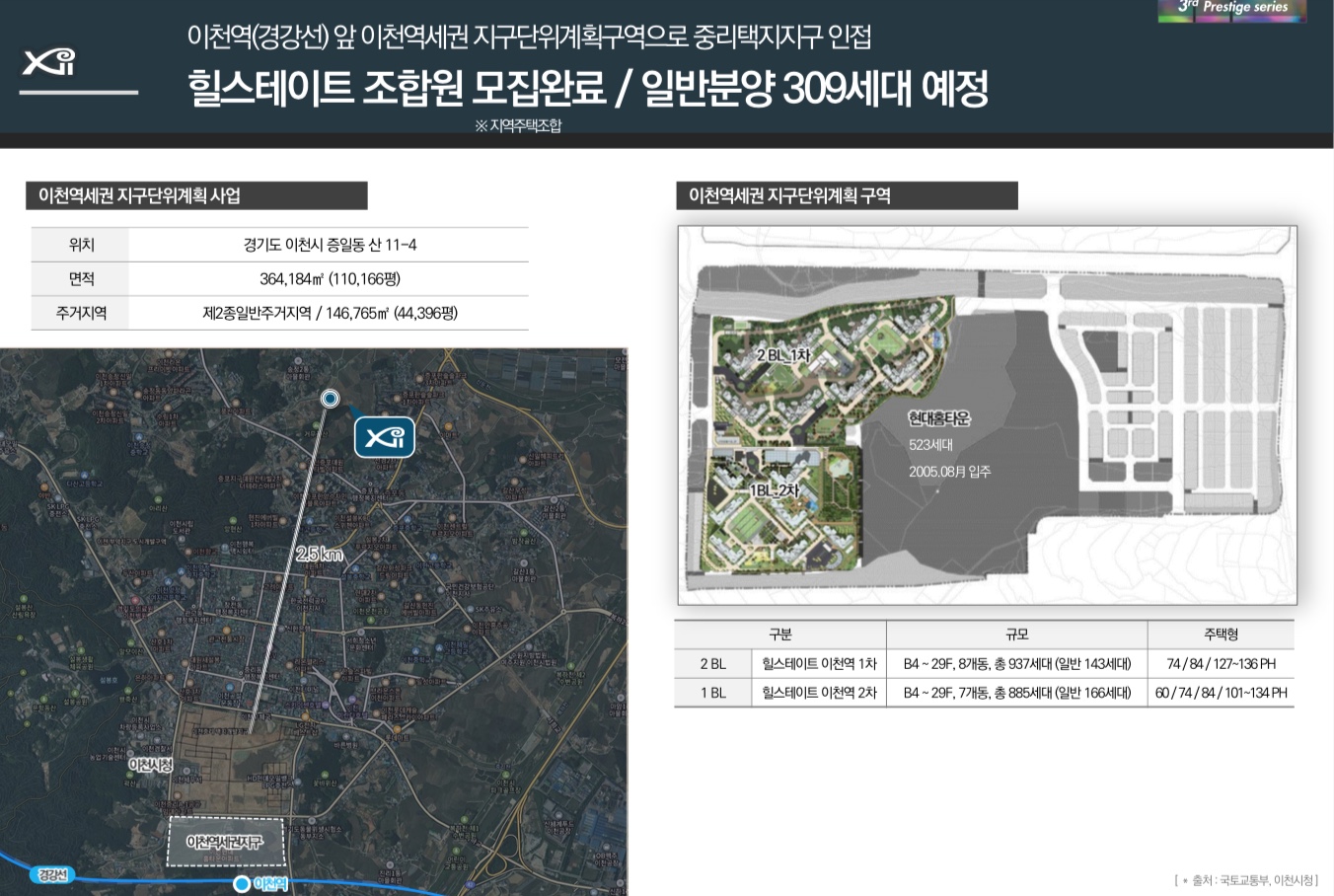Click the 1 BL table cell
This screenshot has width=1334, height=896.
(x=712, y=693)
